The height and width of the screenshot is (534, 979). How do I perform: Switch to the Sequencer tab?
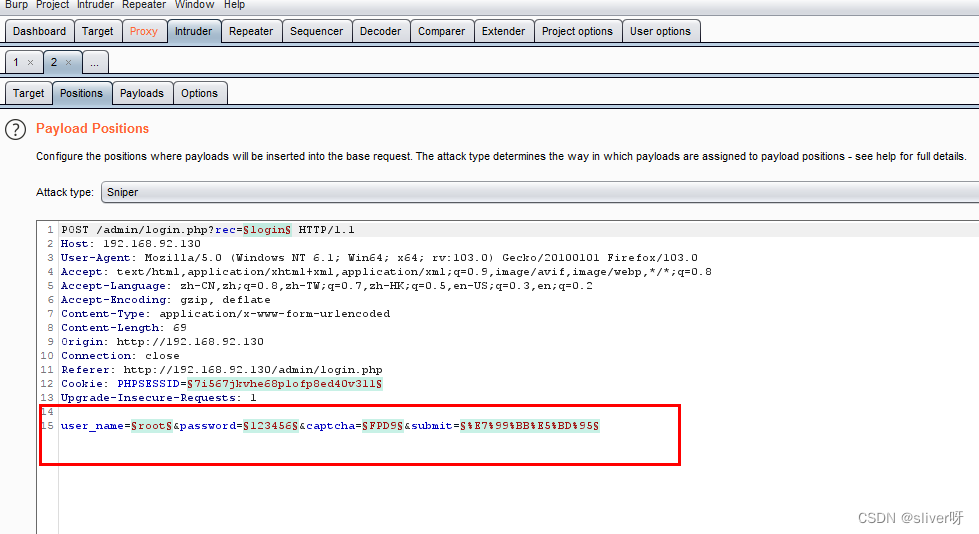(317, 31)
